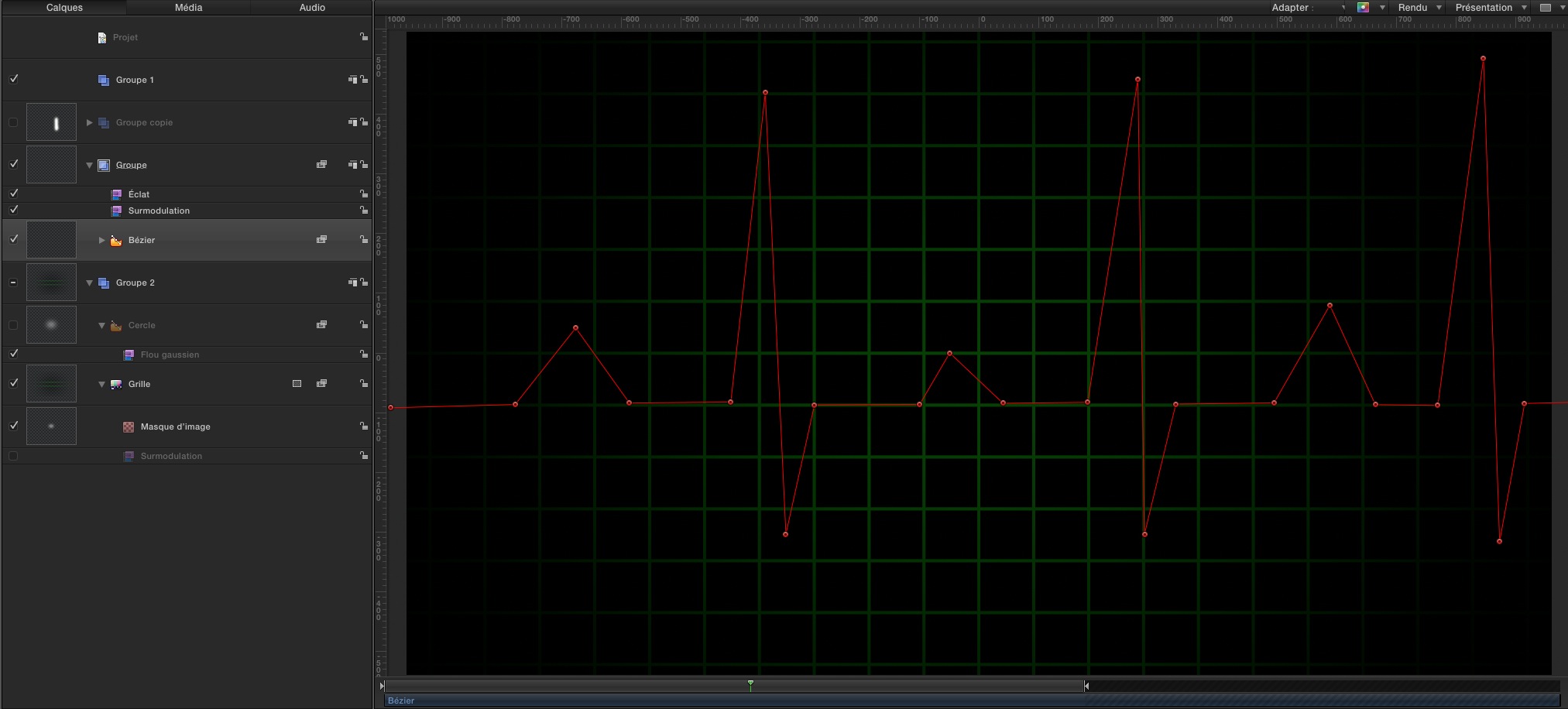Collapse the Cercle layer's disclosure triangle

[x=101, y=325]
